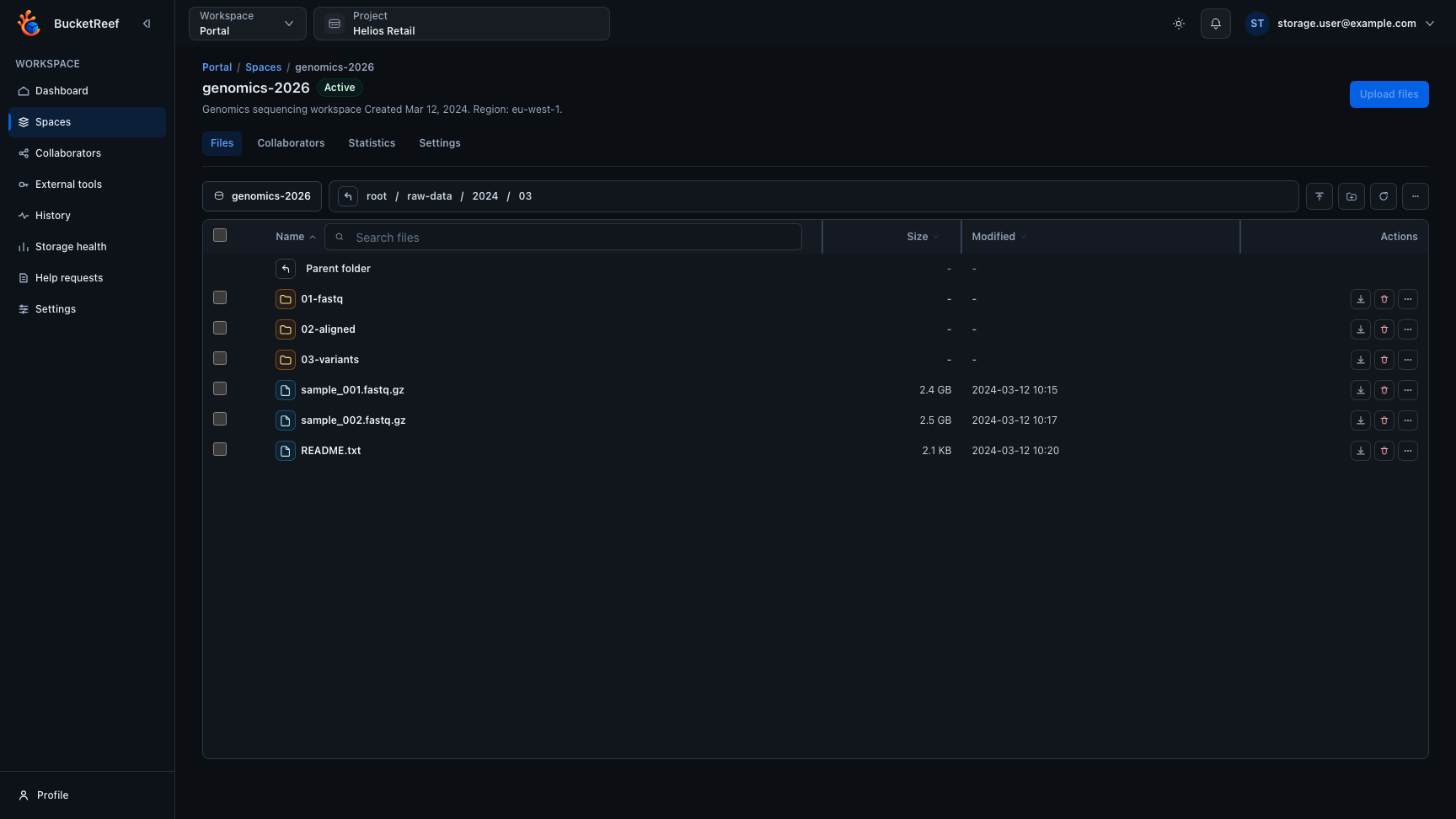
Task: Open more actions for 02-aligned
Action: [1408, 329]
